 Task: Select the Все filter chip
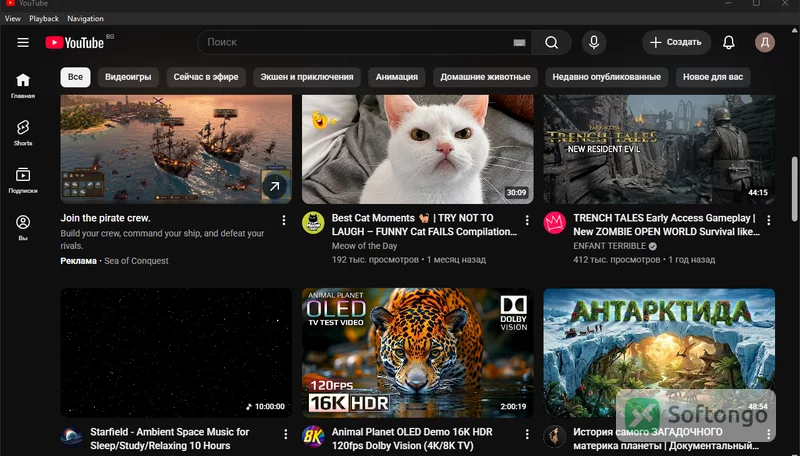(75, 77)
